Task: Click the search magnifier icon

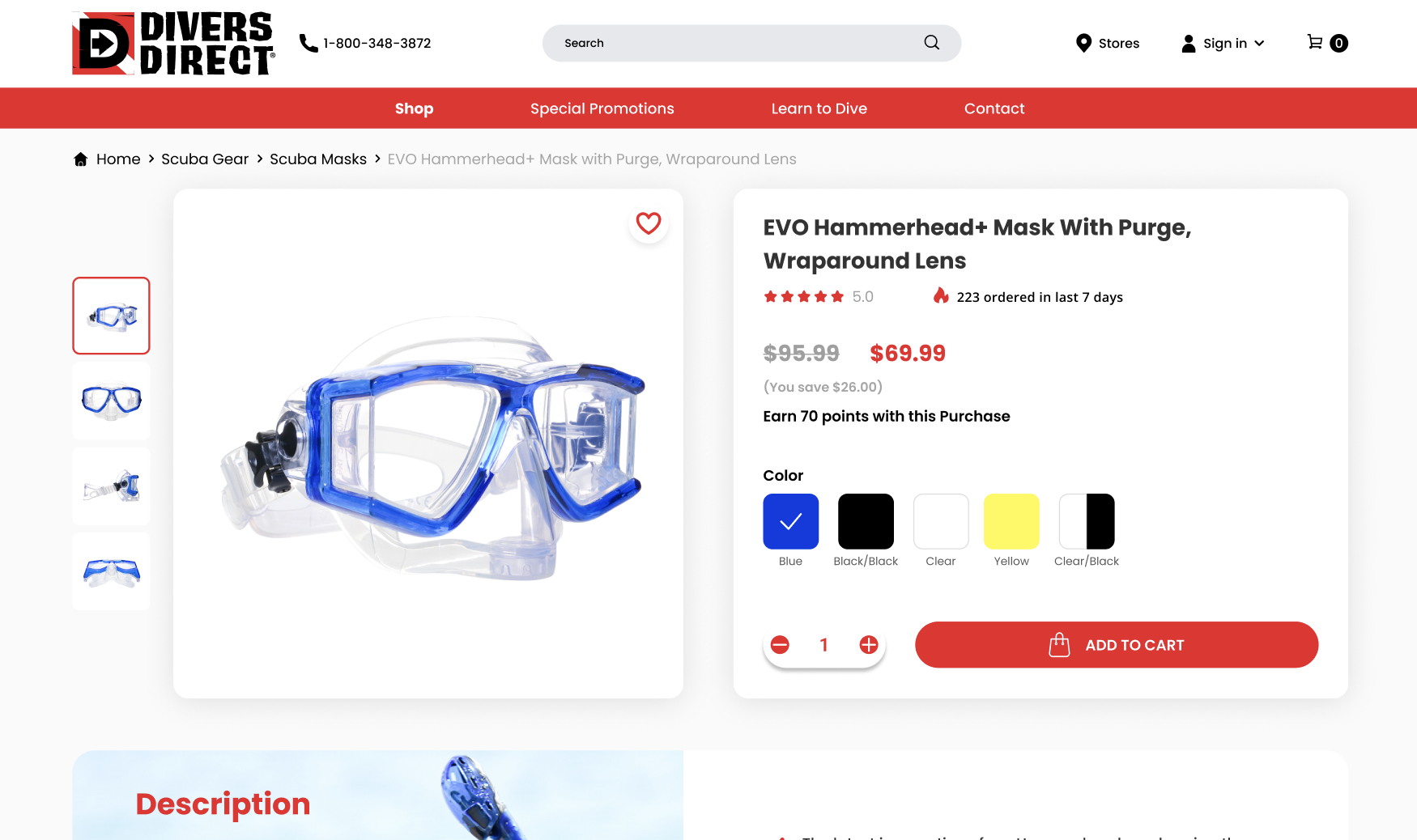Action: tap(932, 42)
